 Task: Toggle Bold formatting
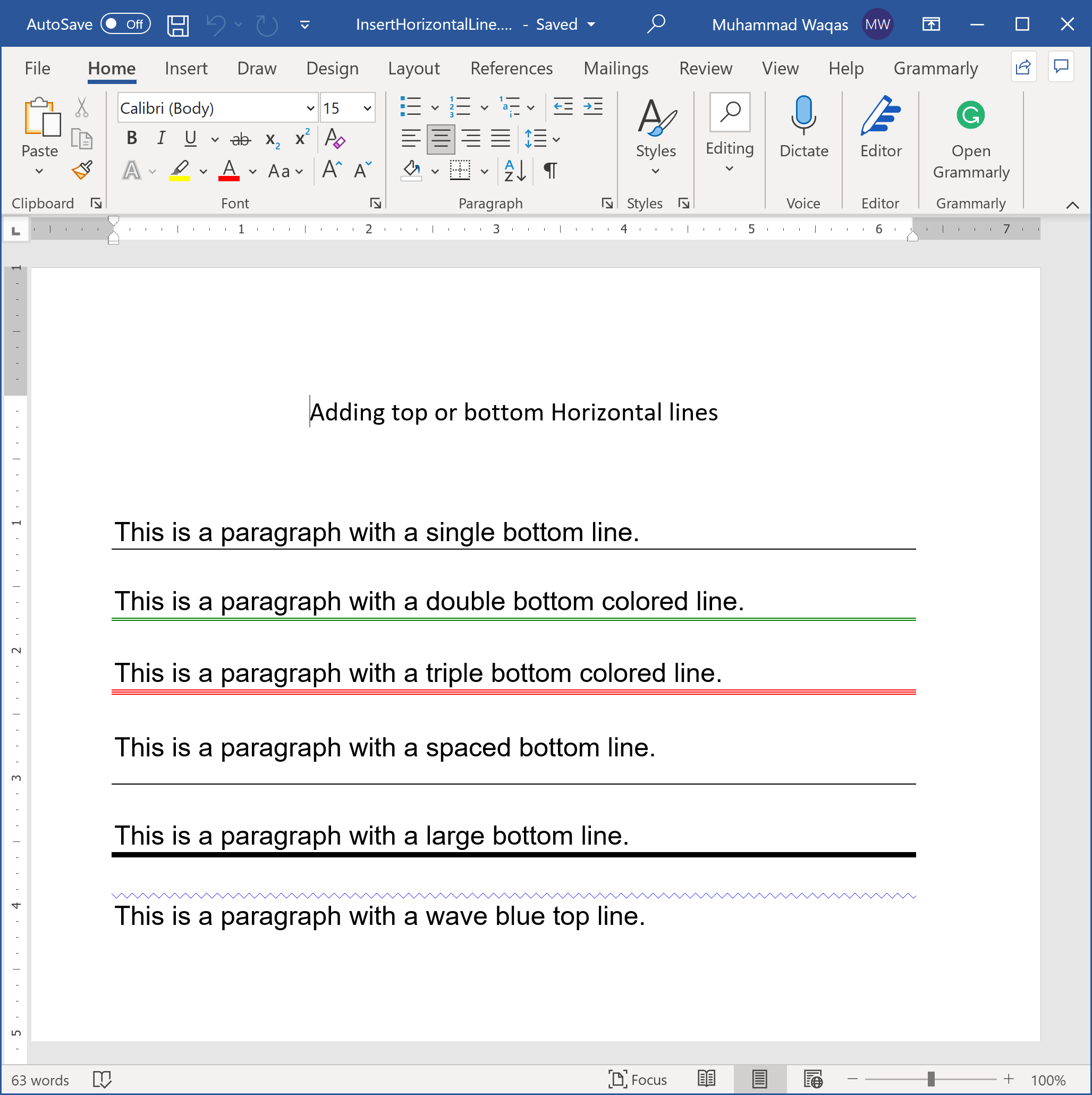(131, 138)
